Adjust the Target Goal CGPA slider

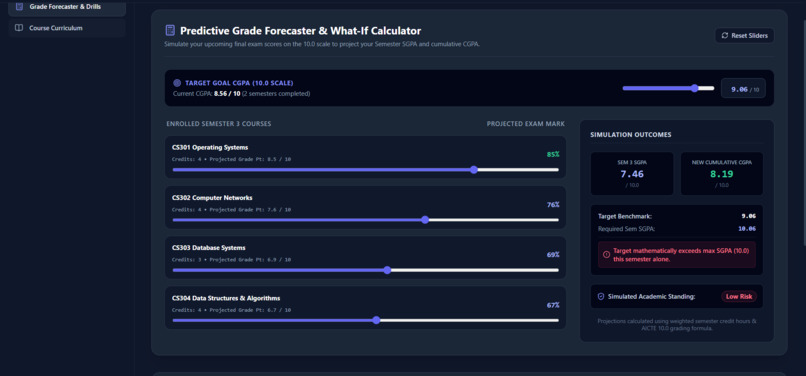tap(668, 88)
